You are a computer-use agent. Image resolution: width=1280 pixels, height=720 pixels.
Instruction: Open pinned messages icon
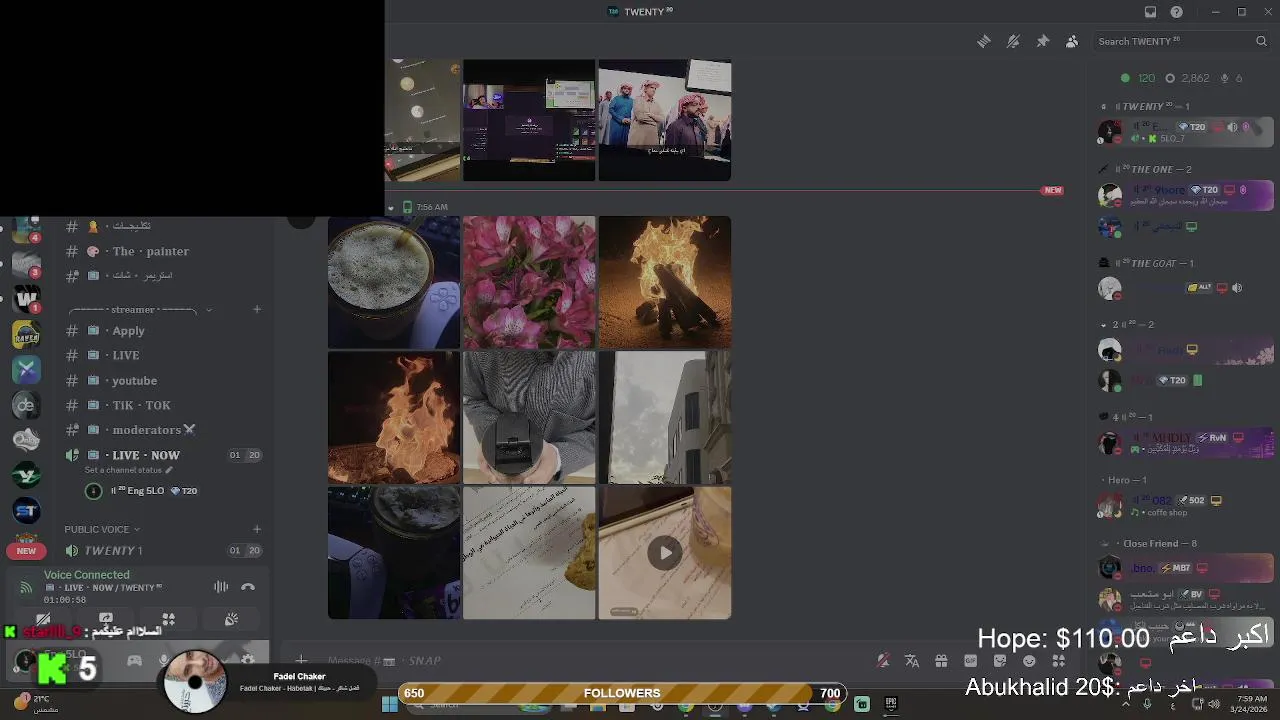pos(1043,41)
